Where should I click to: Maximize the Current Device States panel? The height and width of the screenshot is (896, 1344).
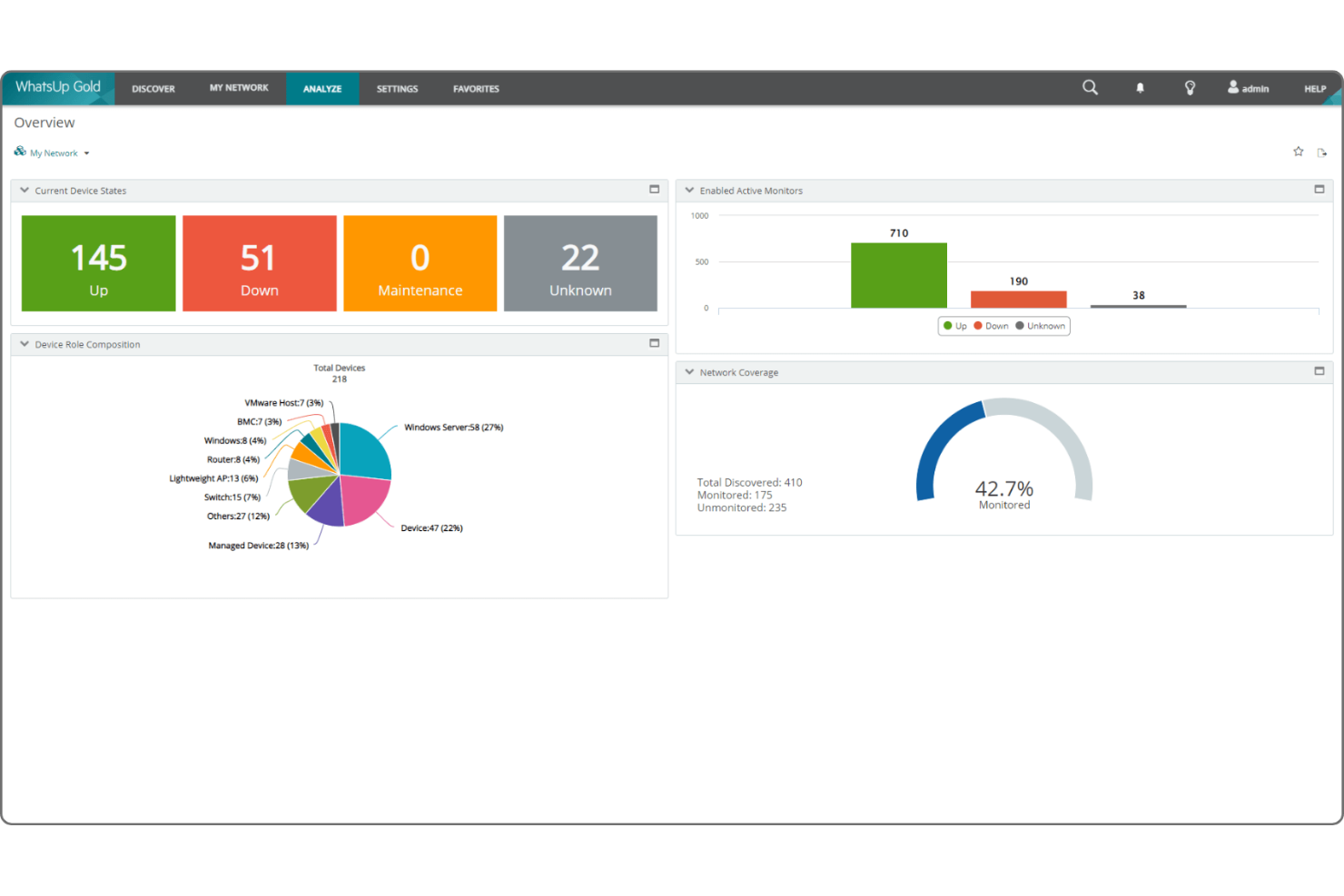[654, 190]
